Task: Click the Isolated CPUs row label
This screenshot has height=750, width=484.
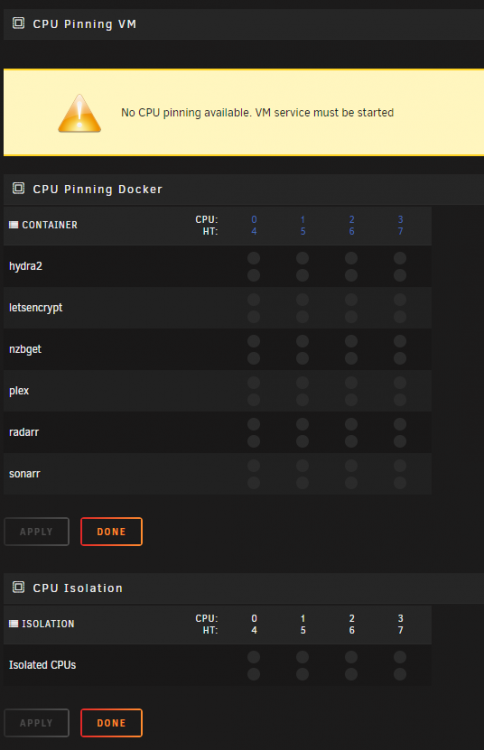Action: pos(43,665)
